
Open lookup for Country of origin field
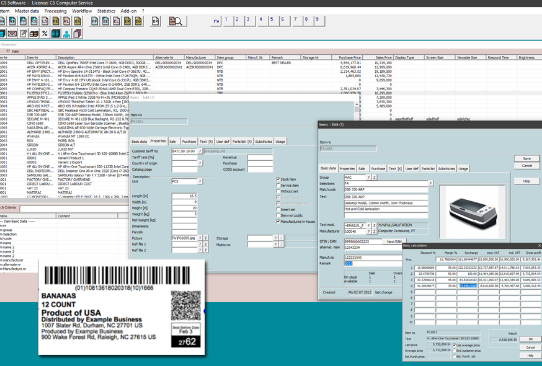coord(200,163)
